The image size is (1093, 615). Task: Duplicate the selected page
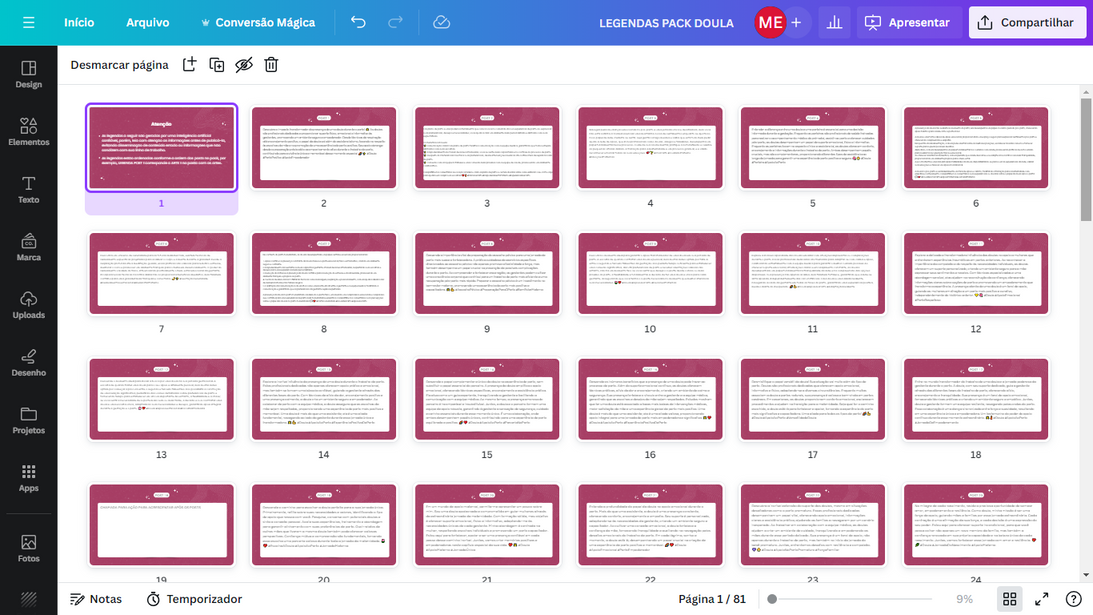(216, 65)
